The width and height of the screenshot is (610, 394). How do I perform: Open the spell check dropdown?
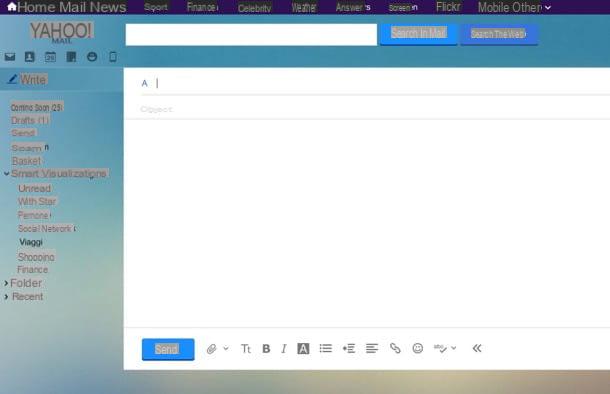coord(454,348)
